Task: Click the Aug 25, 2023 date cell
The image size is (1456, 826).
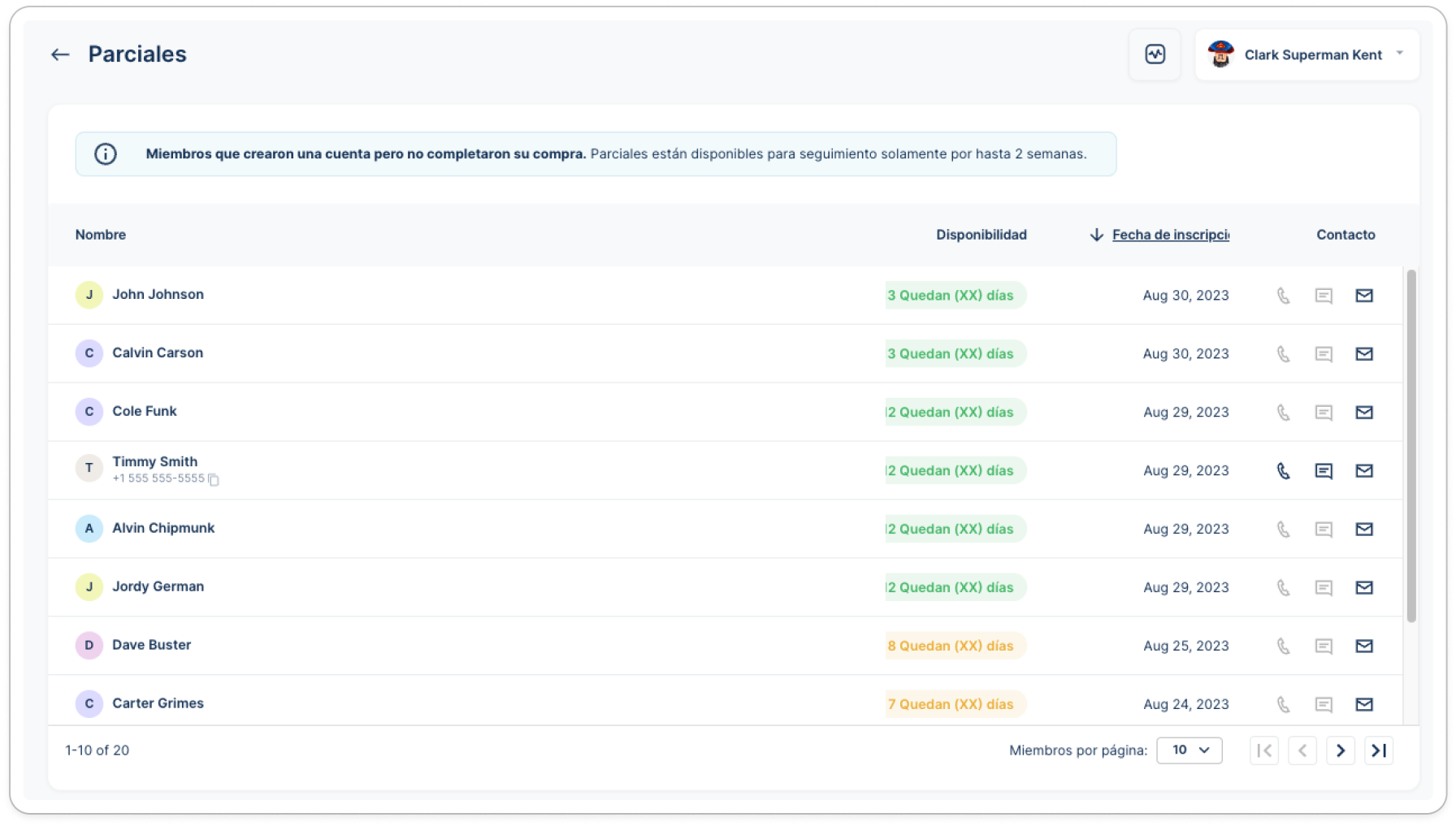Action: [1185, 647]
